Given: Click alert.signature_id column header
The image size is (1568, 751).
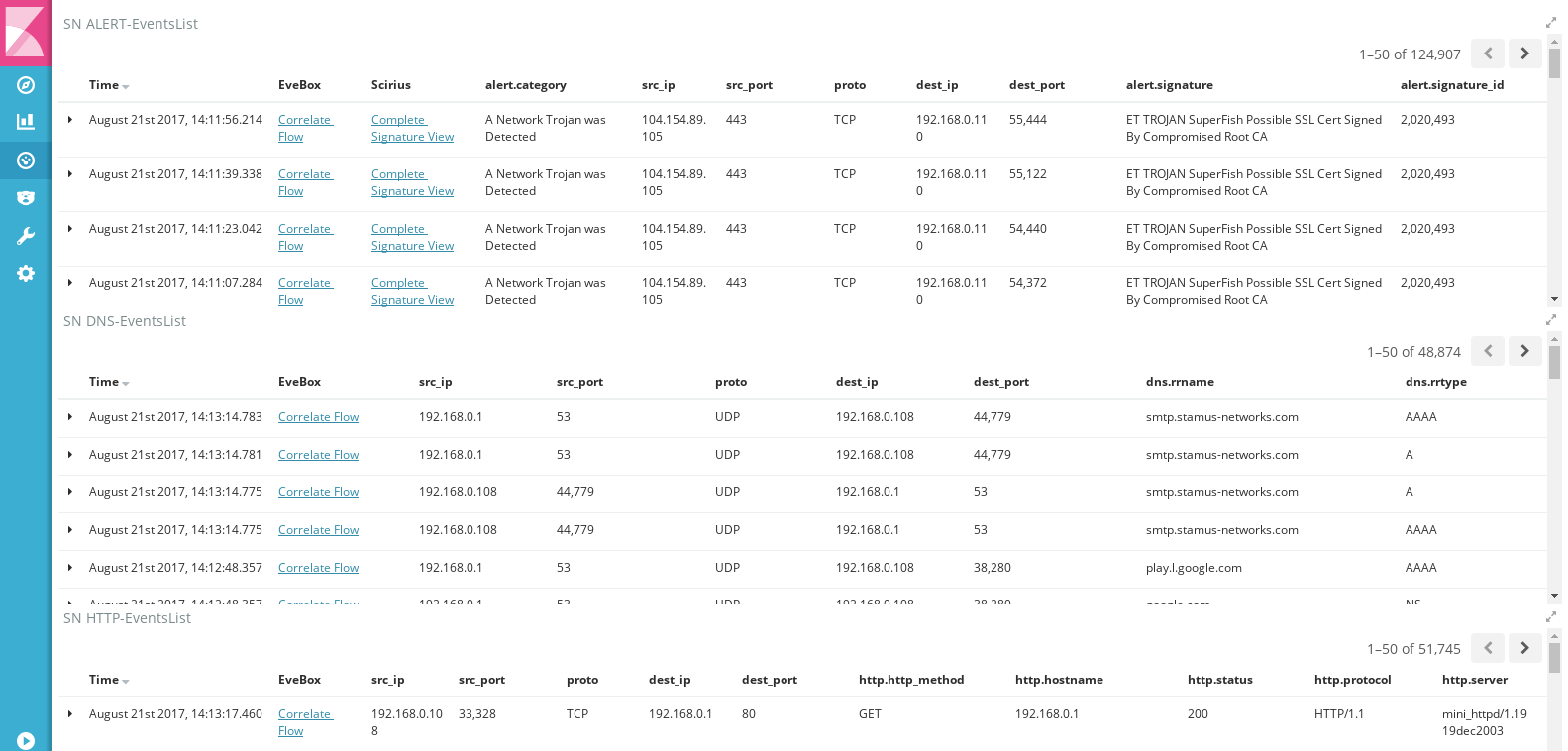Looking at the screenshot, I should 1452,85.
